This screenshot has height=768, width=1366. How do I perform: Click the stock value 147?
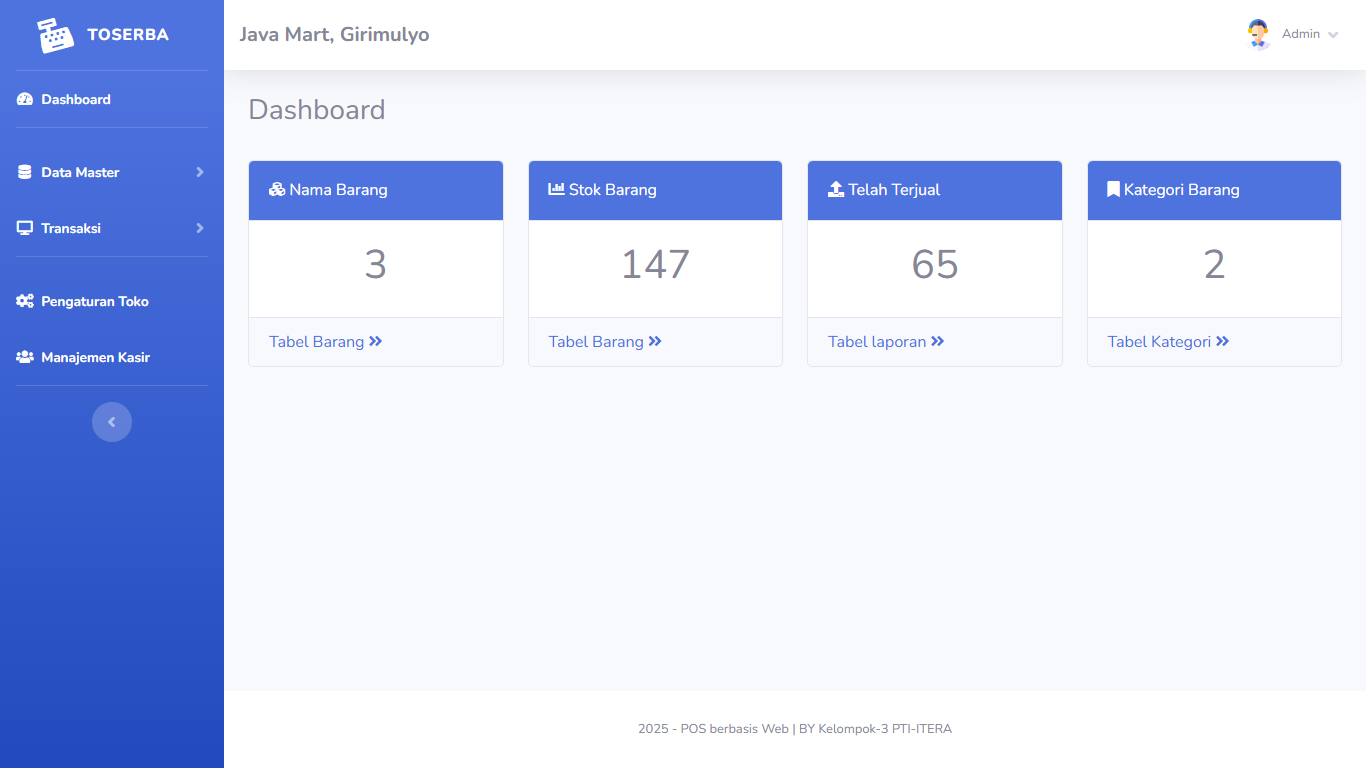coord(655,265)
